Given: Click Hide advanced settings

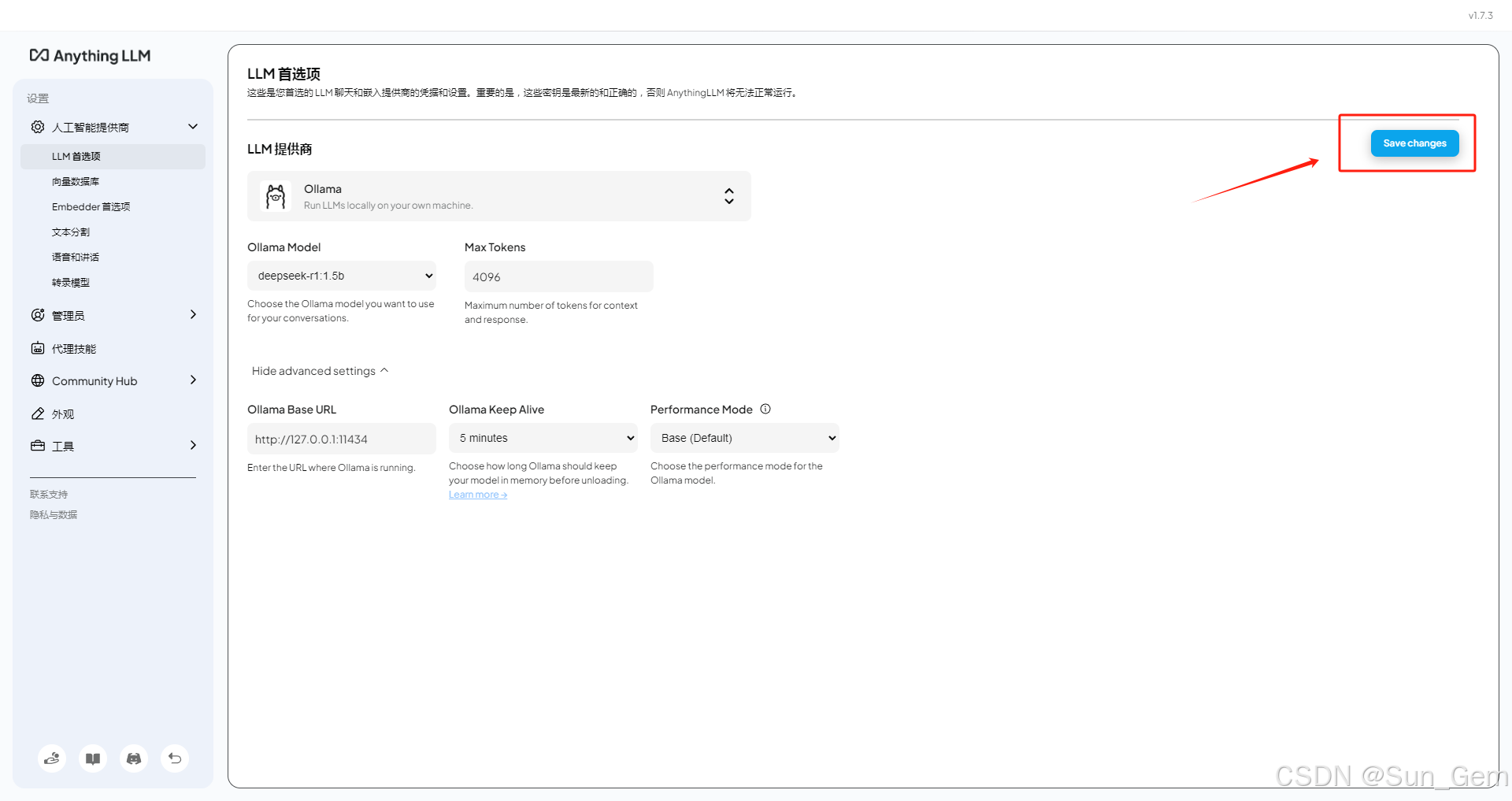Looking at the screenshot, I should point(318,370).
